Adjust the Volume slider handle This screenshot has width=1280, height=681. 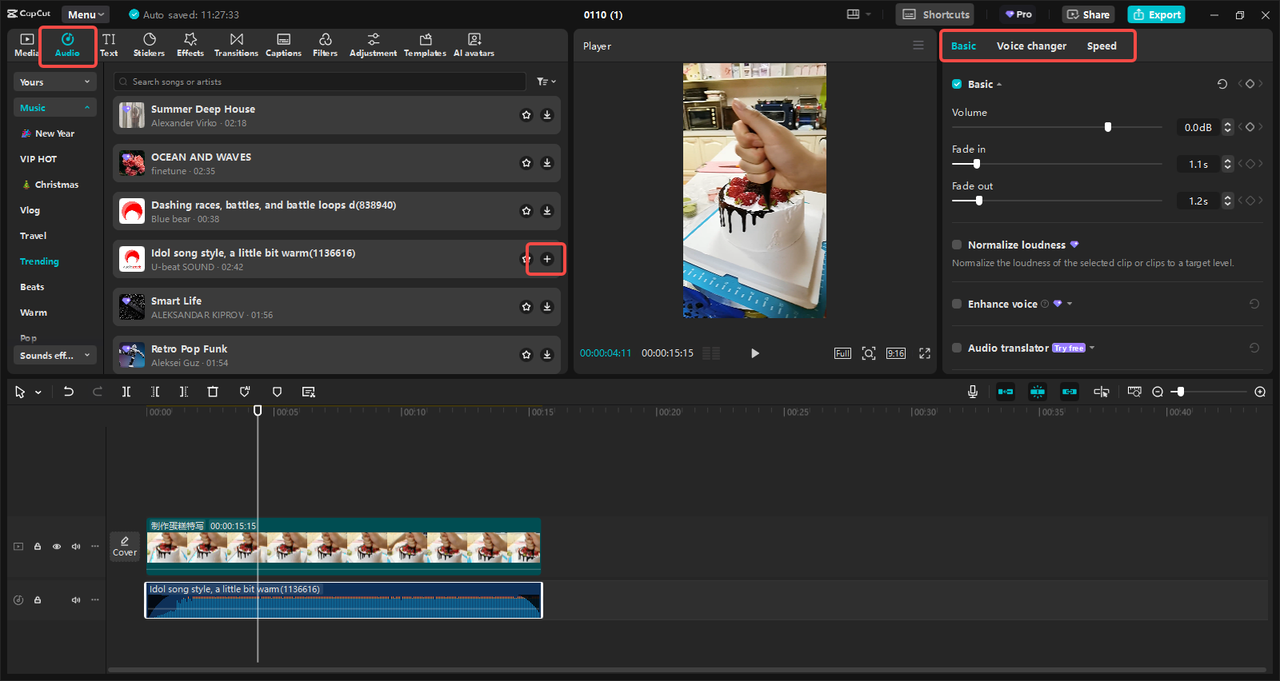(x=1107, y=127)
